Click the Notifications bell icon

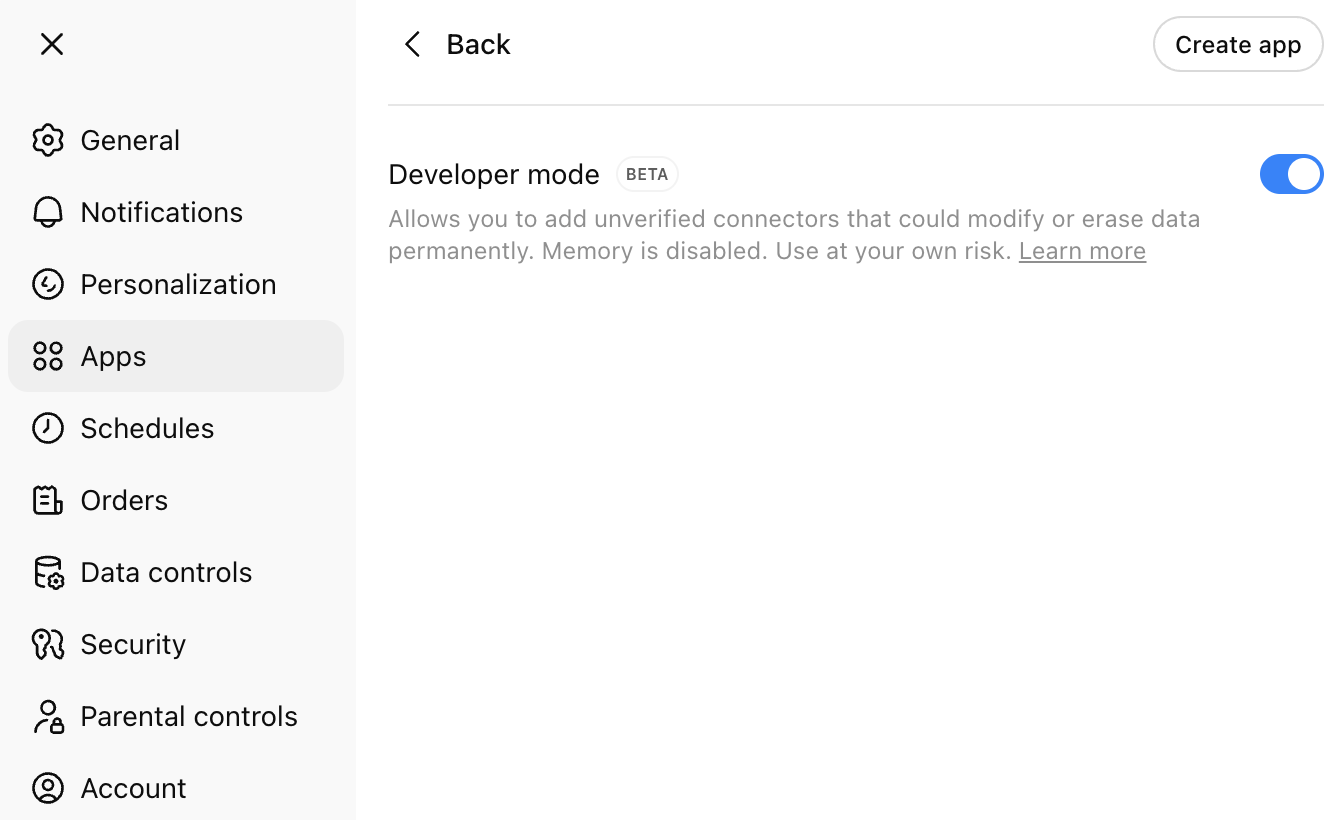click(x=47, y=212)
